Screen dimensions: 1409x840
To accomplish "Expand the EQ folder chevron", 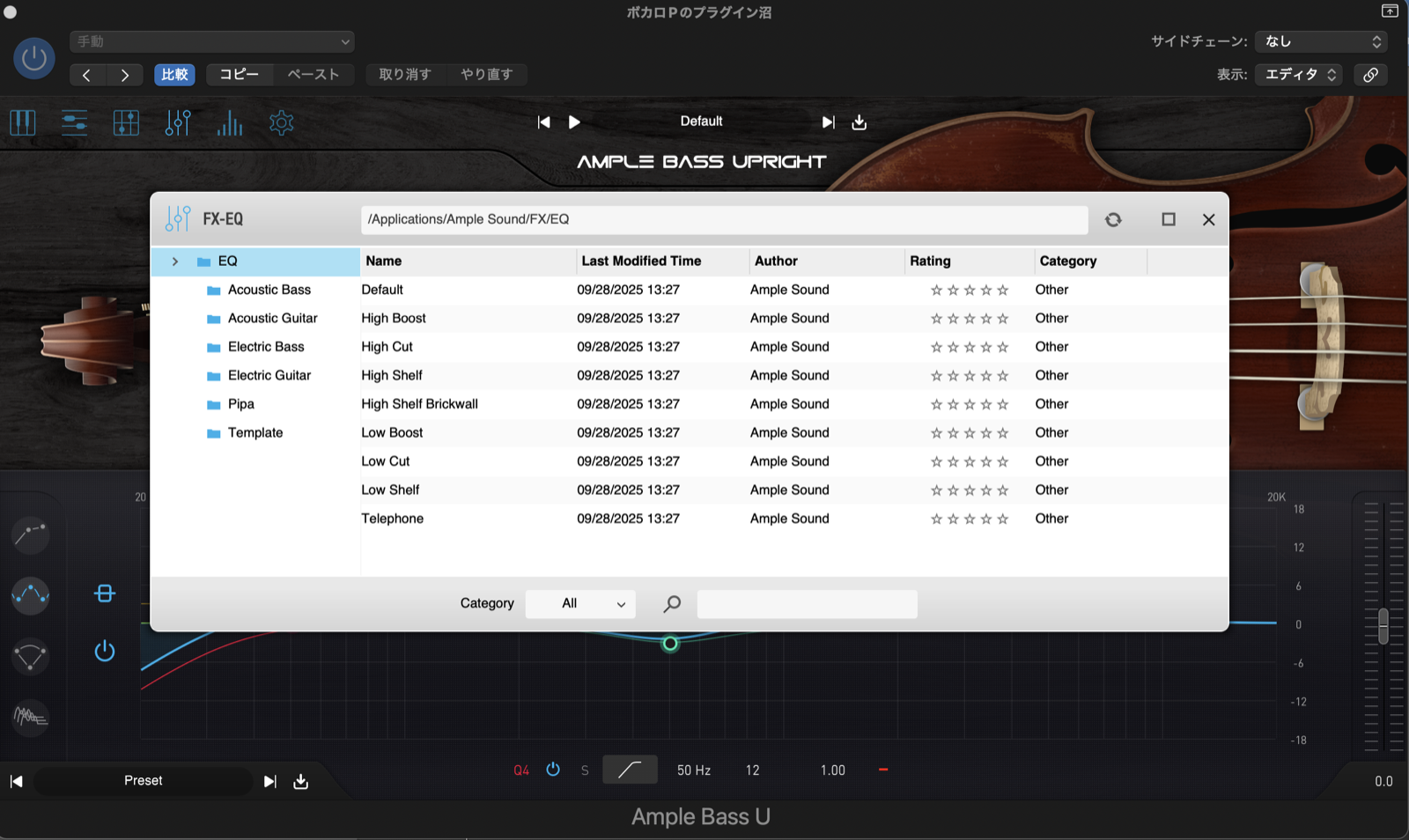I will 175,262.
